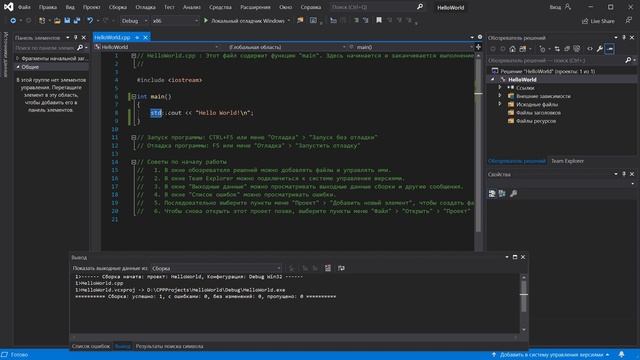
Task: Click the pending changes filter icon in Solution Explorer
Action: pyautogui.click(x=542, y=49)
